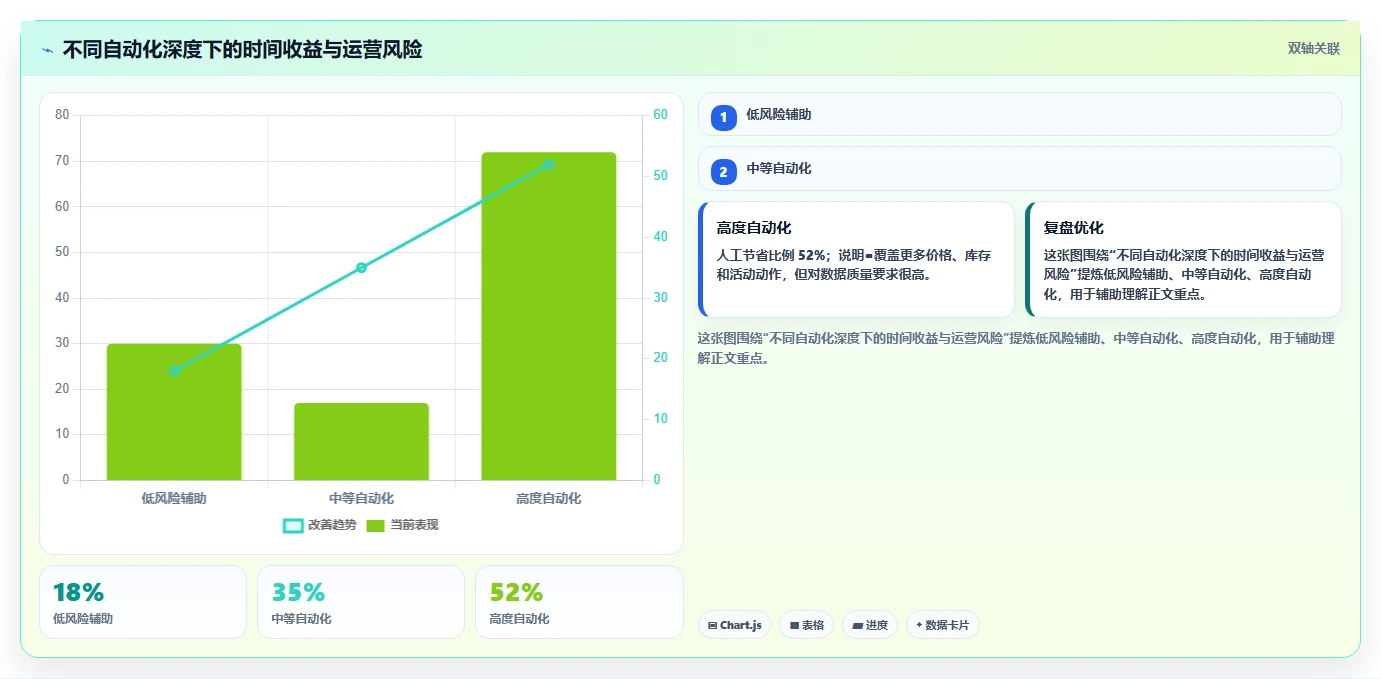
Task: Click the lightning icon beside the chart title
Action: pos(47,50)
